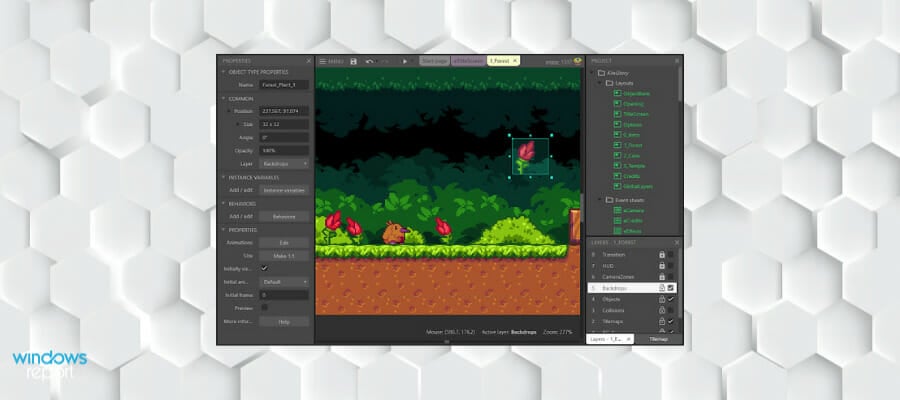Edit the Position value field
This screenshot has width=900, height=400.
[284, 111]
